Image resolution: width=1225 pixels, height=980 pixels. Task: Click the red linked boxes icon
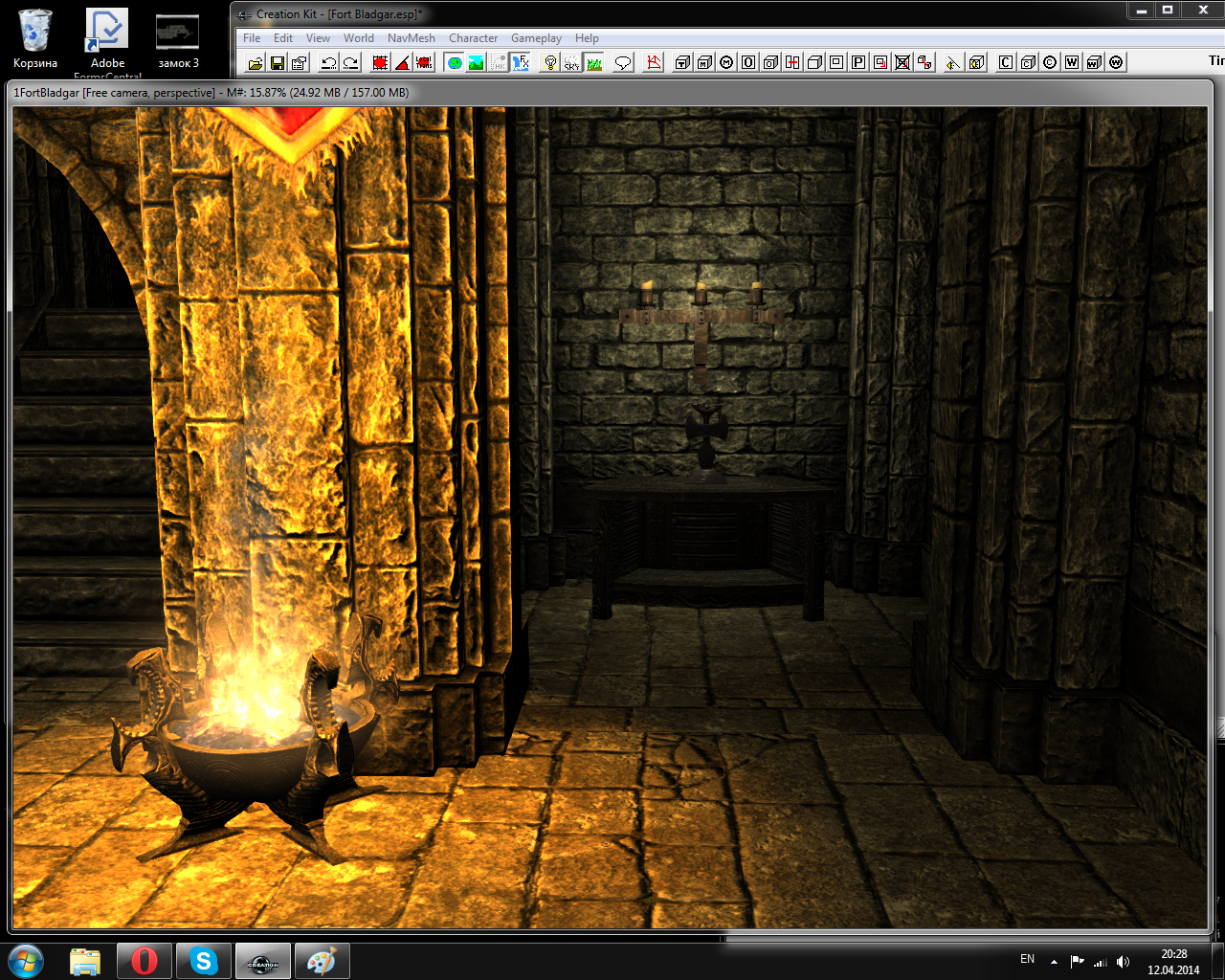point(924,62)
